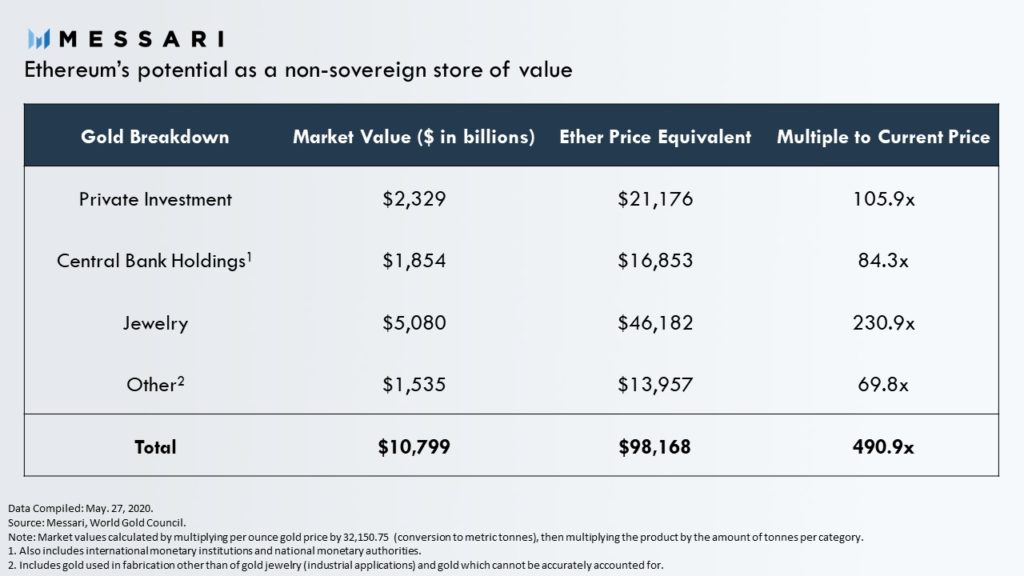Click the Data Compiled date footnote

tap(81, 508)
